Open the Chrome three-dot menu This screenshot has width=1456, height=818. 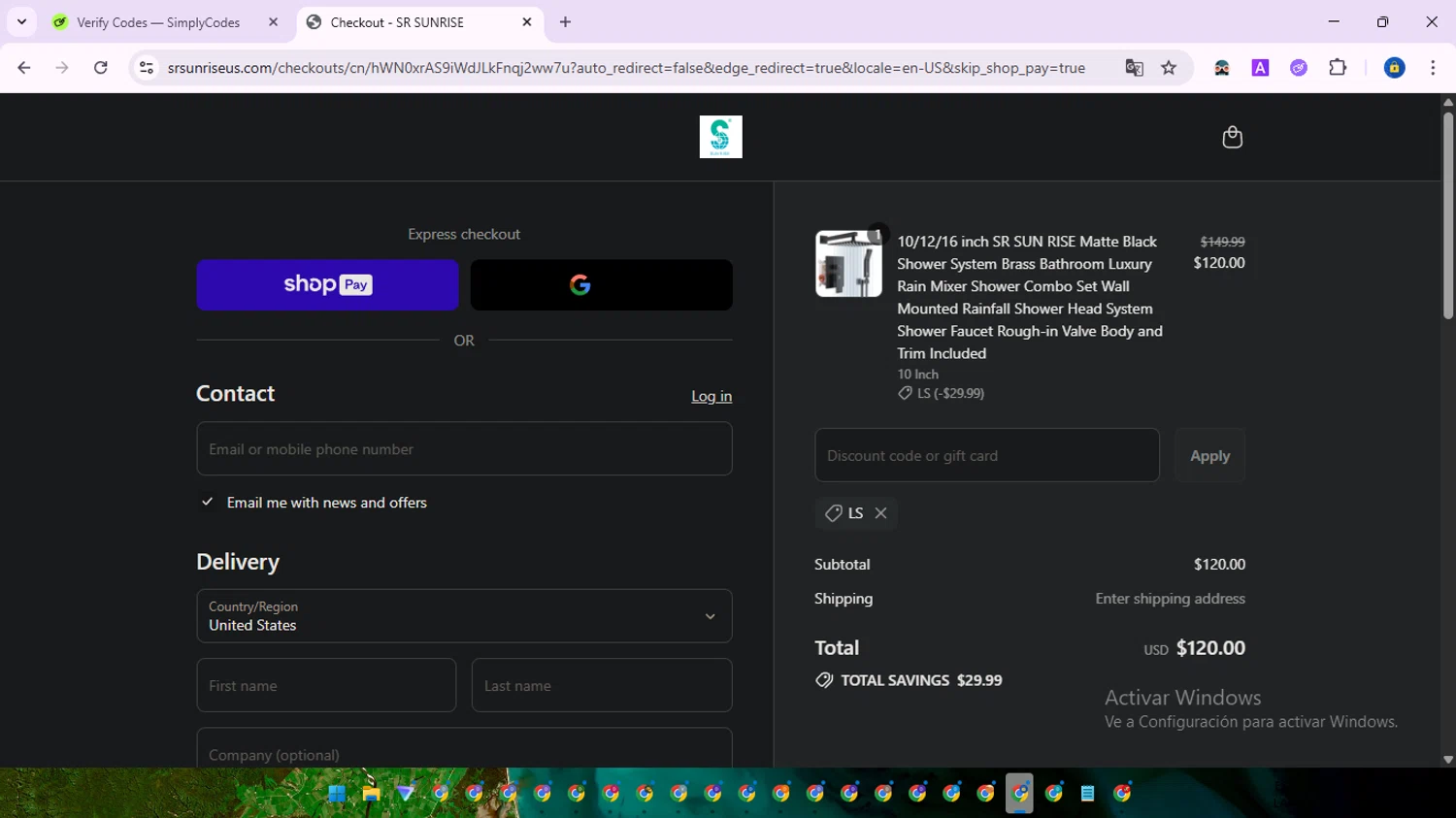(1433, 68)
